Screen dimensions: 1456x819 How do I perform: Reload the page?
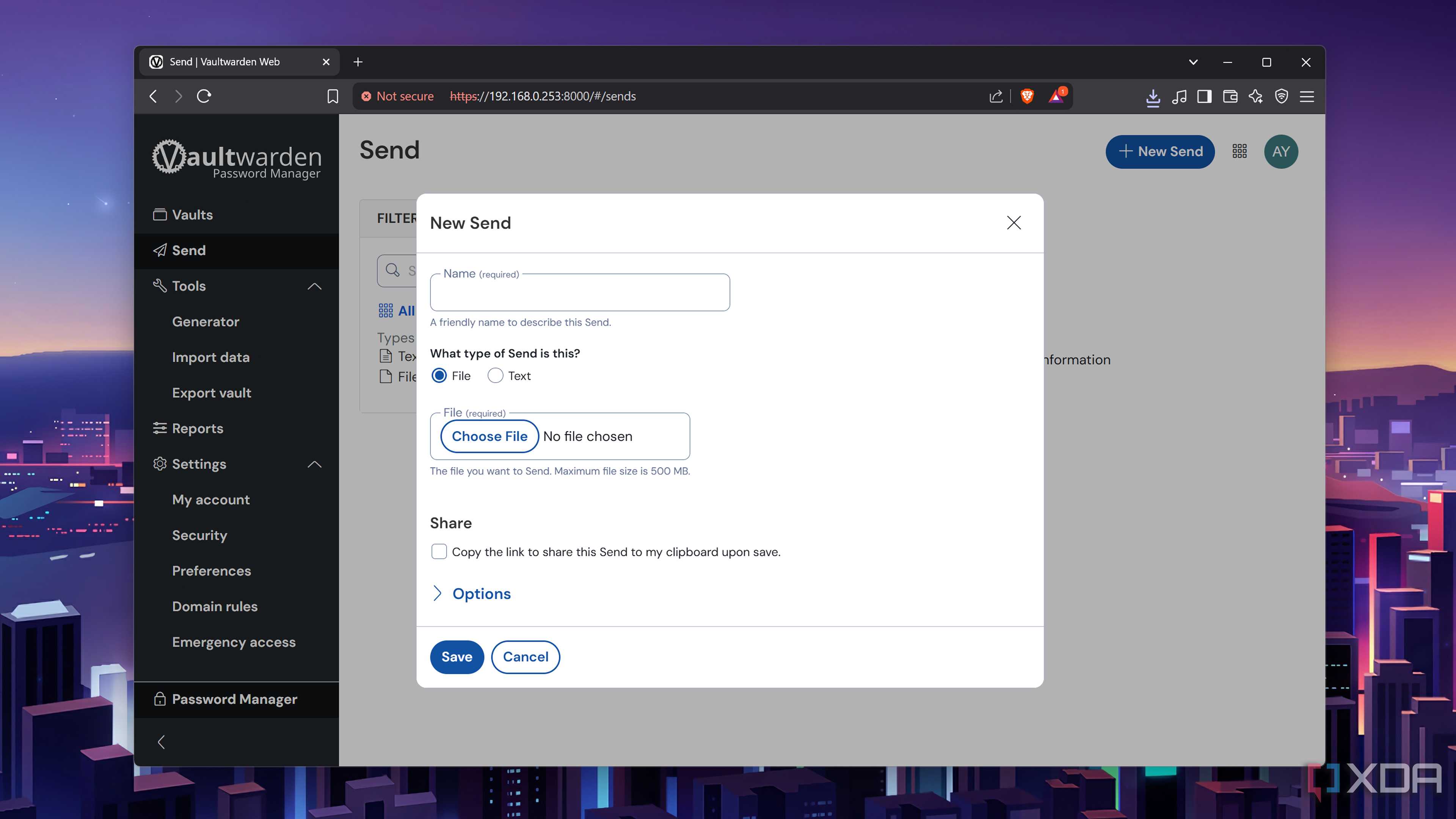coord(204,97)
